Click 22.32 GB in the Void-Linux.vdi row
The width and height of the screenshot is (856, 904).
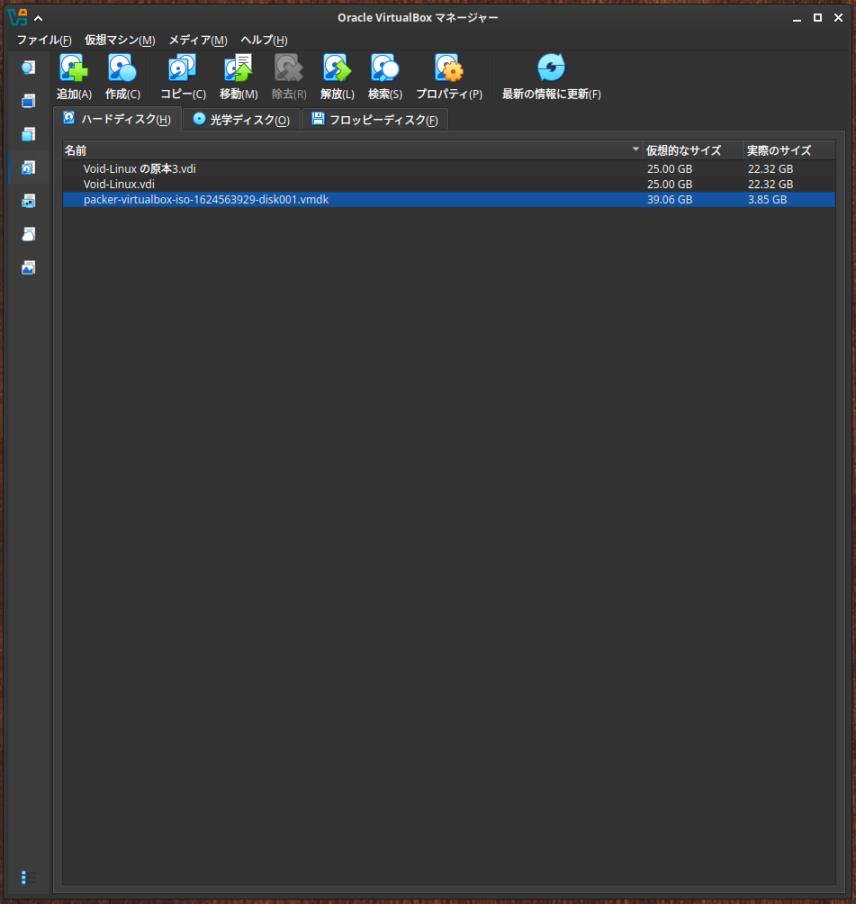770,184
